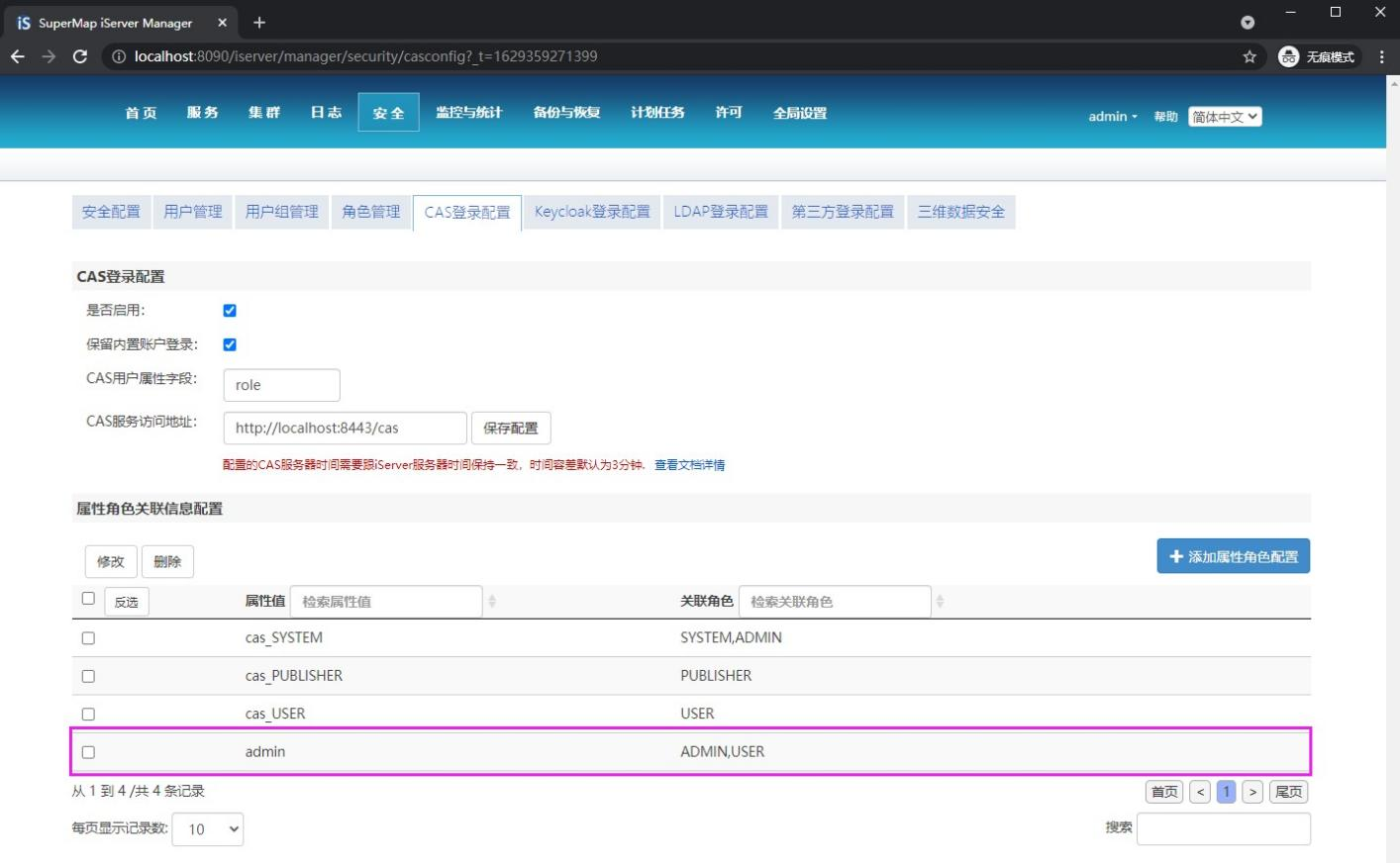The height and width of the screenshot is (863, 1400).
Task: Switch to the 用户组管理 tab
Action: click(282, 212)
